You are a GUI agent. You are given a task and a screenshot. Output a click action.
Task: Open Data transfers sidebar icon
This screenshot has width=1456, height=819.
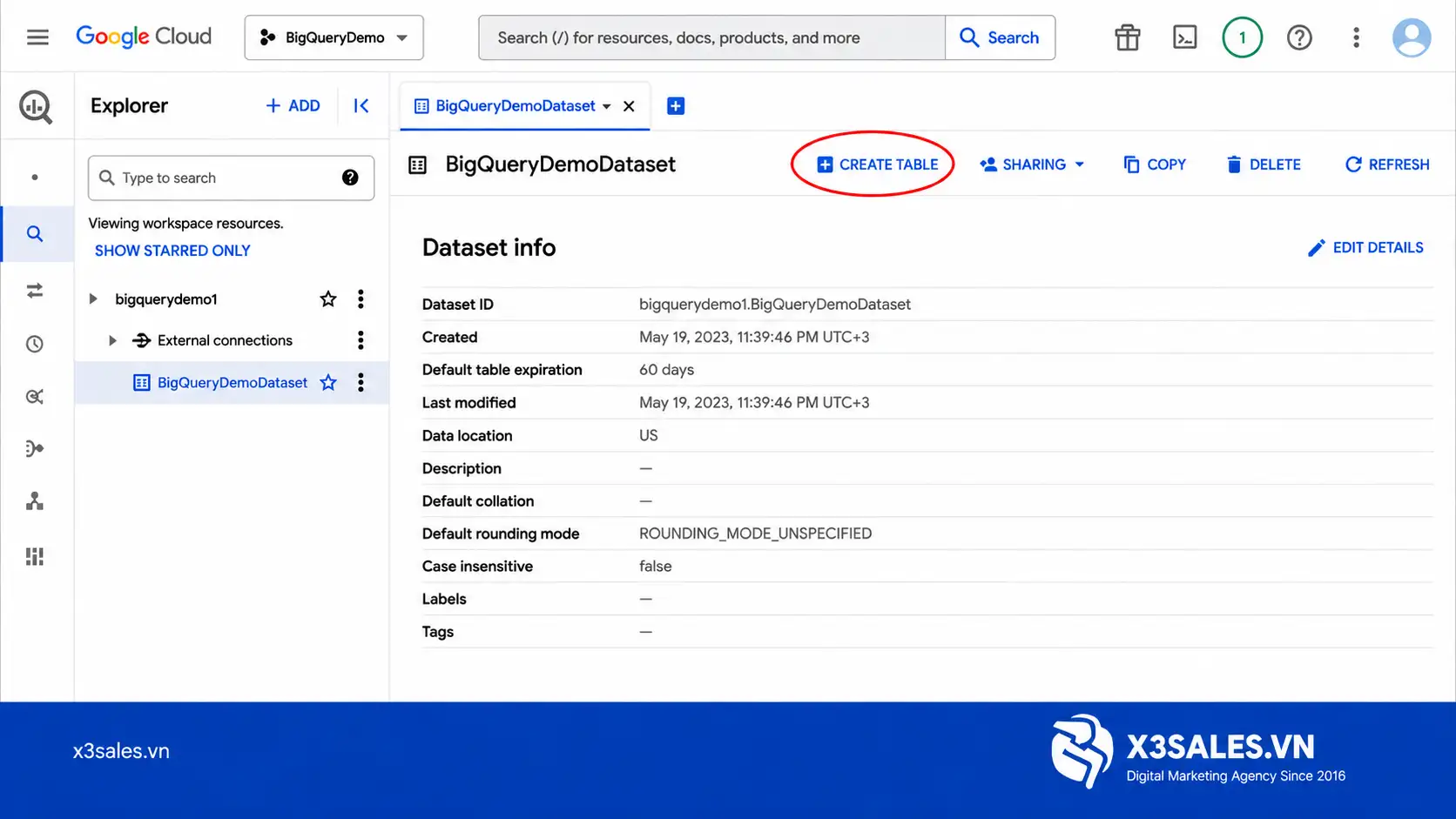tap(35, 291)
